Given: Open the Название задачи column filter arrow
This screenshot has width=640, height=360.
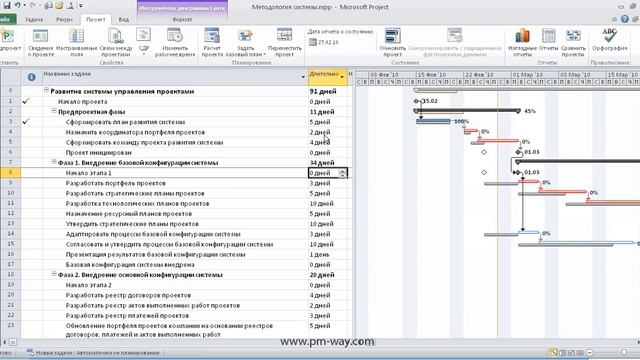Looking at the screenshot, I should 303,77.
